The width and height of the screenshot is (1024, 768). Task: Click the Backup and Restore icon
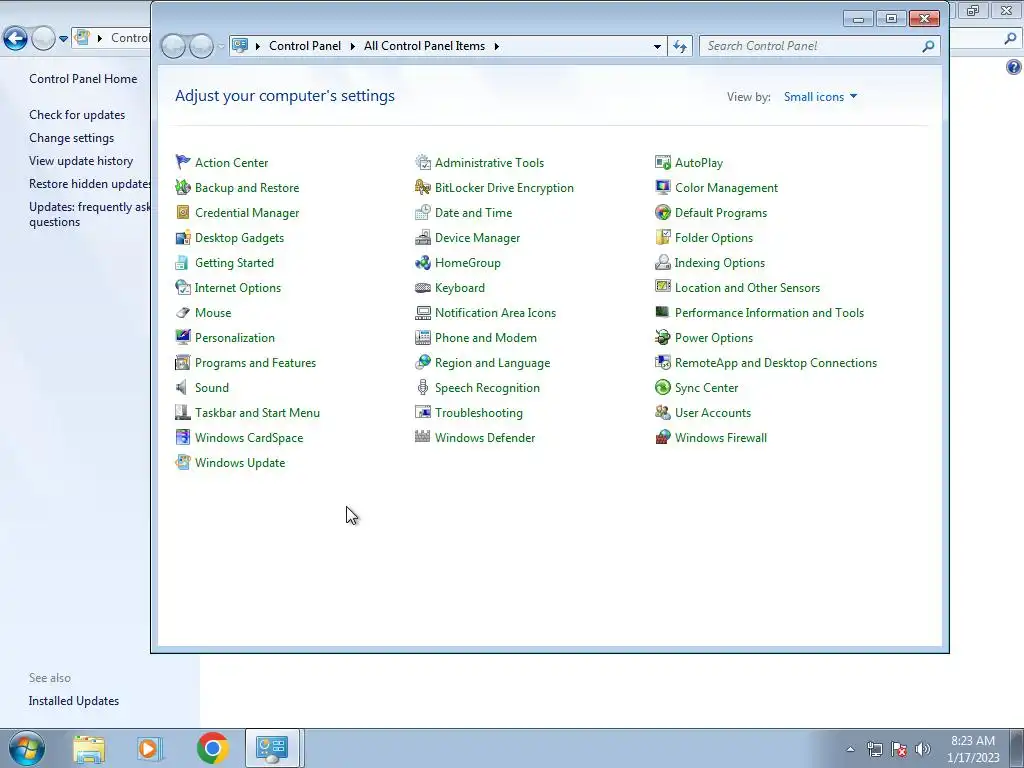click(183, 187)
